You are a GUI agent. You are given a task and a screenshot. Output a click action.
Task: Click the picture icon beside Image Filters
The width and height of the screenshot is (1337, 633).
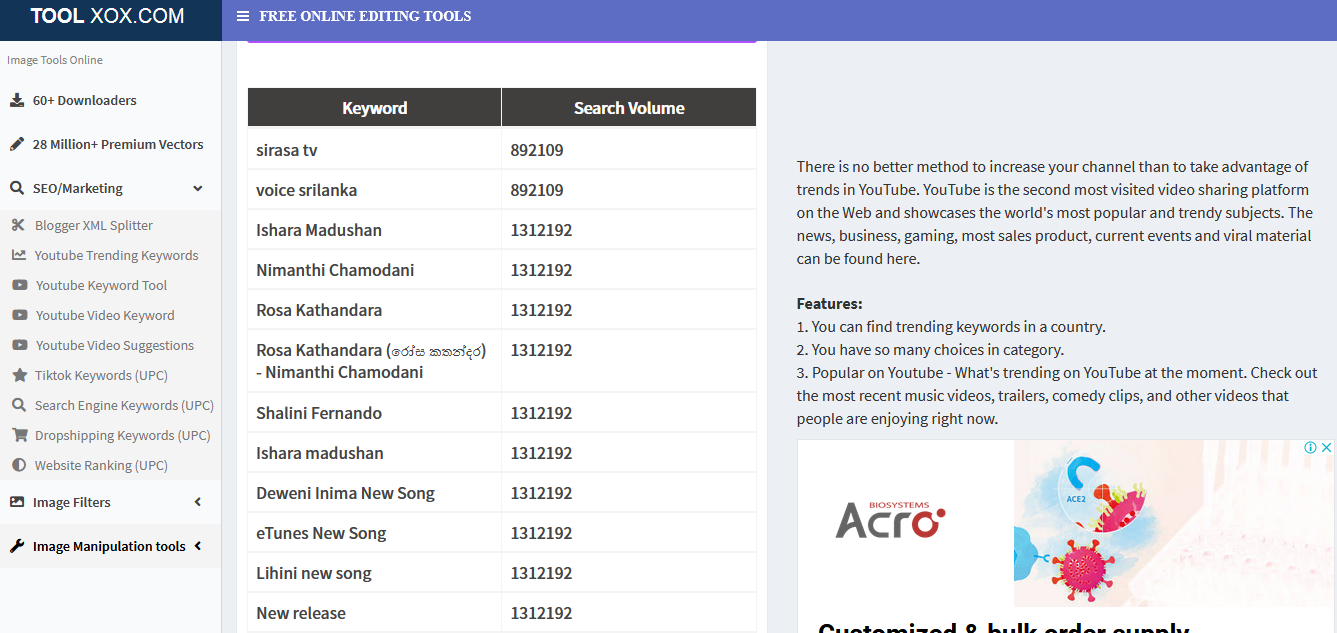(x=17, y=502)
